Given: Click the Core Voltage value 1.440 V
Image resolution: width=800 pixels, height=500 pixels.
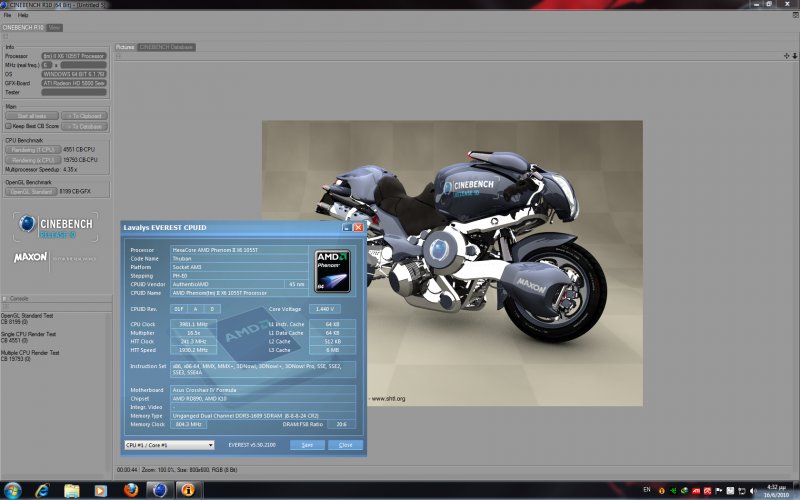Looking at the screenshot, I should click(324, 309).
